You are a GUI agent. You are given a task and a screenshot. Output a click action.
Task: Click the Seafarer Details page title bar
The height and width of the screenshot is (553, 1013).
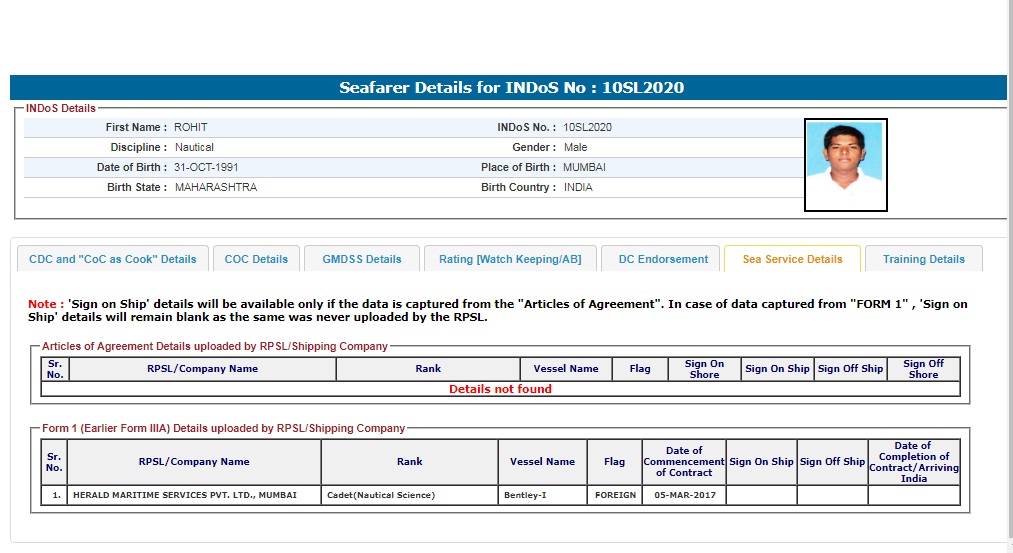(511, 88)
